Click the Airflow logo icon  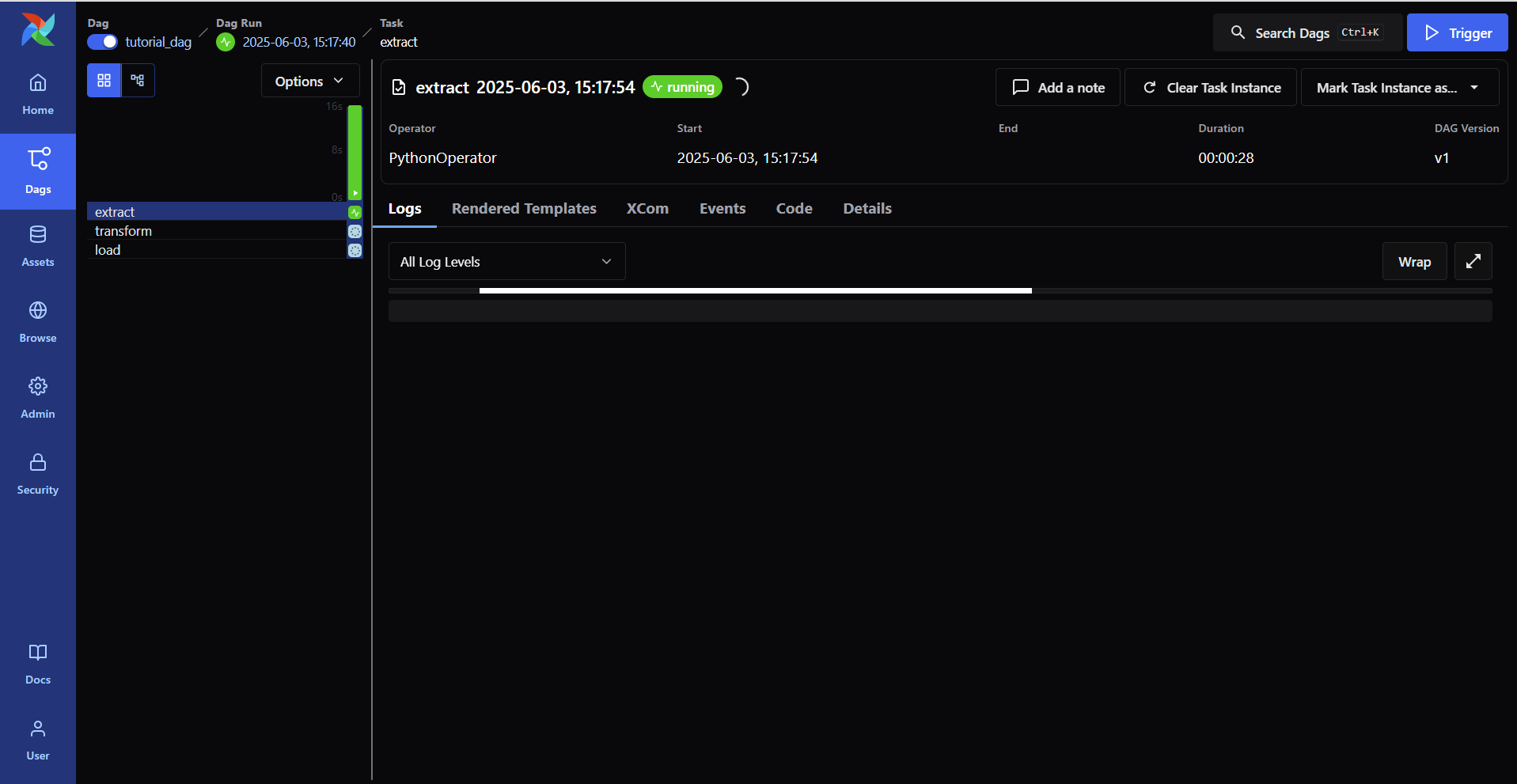38,29
